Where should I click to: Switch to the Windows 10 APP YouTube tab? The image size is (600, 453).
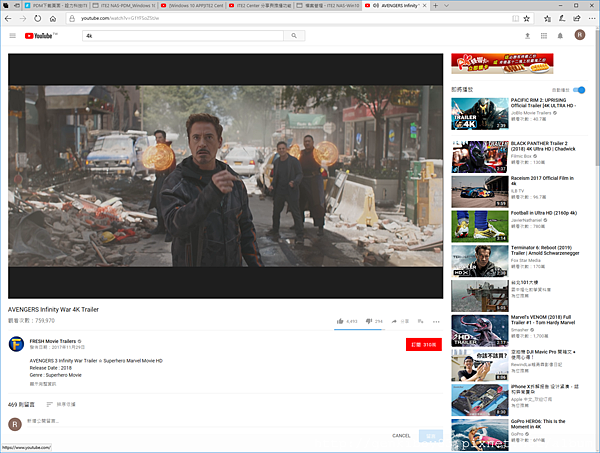click(192, 5)
